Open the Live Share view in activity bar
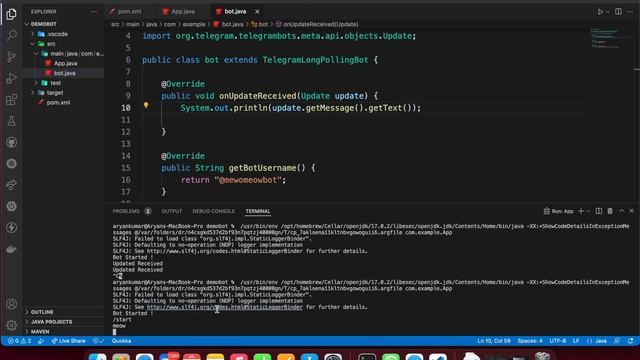Image resolution: width=640 pixels, height=360 pixels. click(11, 185)
